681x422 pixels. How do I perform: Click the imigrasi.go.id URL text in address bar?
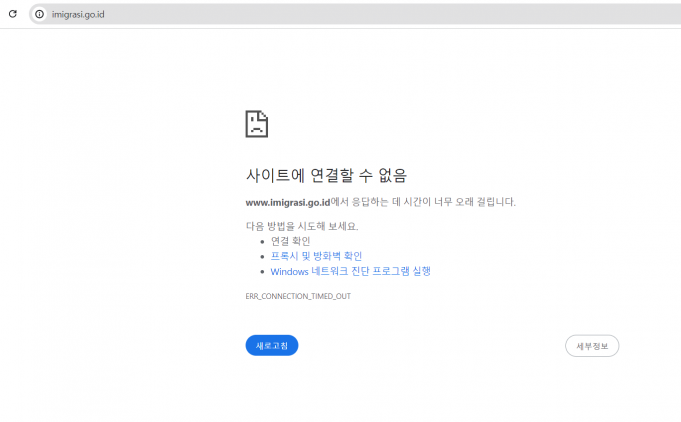point(79,13)
